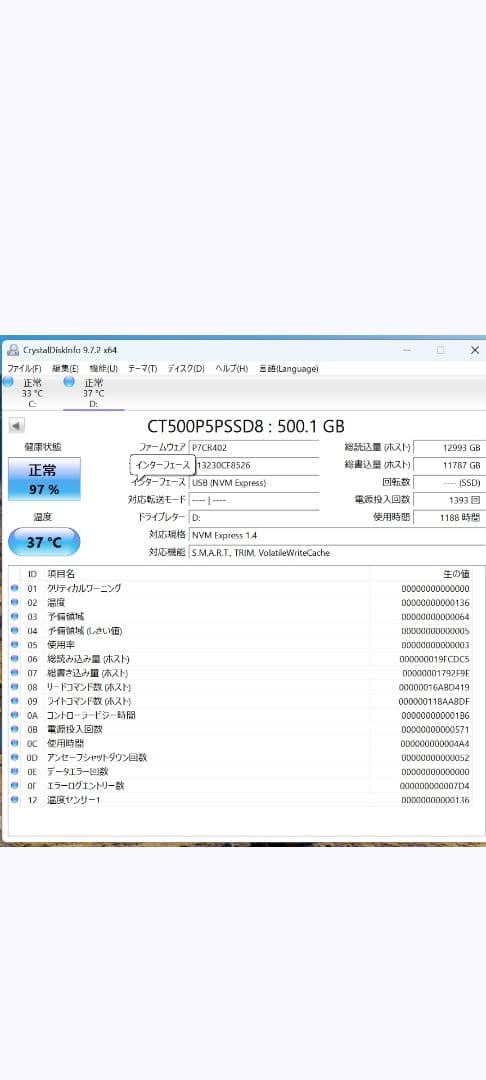Click the standard field NVM Express 1.4
The height and width of the screenshot is (1080, 486).
(x=337, y=534)
